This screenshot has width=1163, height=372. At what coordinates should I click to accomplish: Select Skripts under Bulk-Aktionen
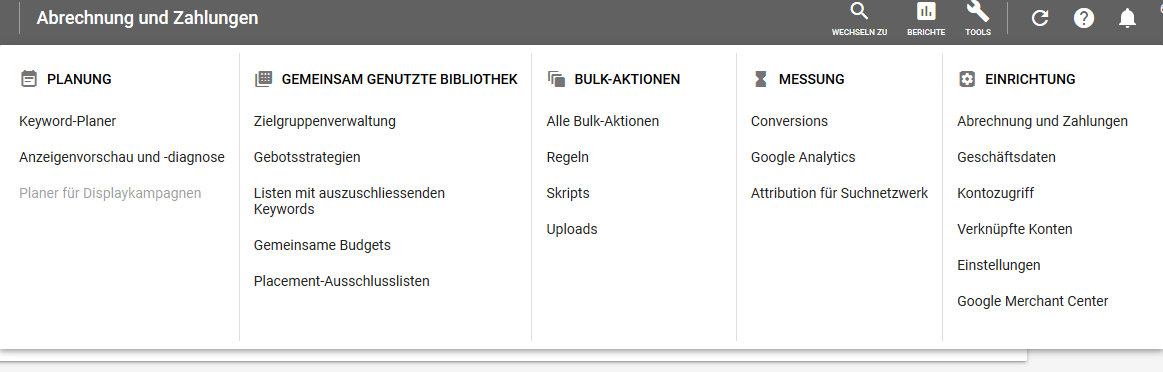click(x=568, y=193)
